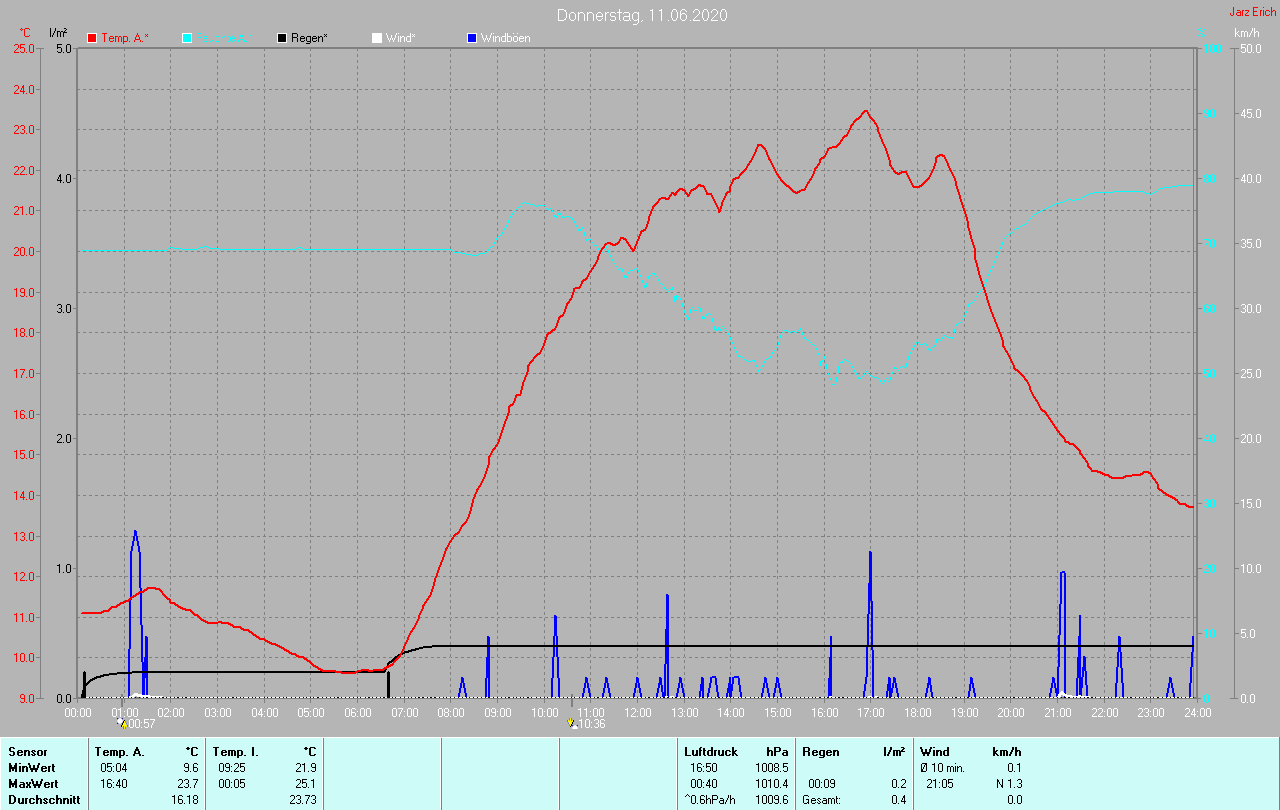
Task: Click the 'Temp. I.' column header
Action: 235,752
